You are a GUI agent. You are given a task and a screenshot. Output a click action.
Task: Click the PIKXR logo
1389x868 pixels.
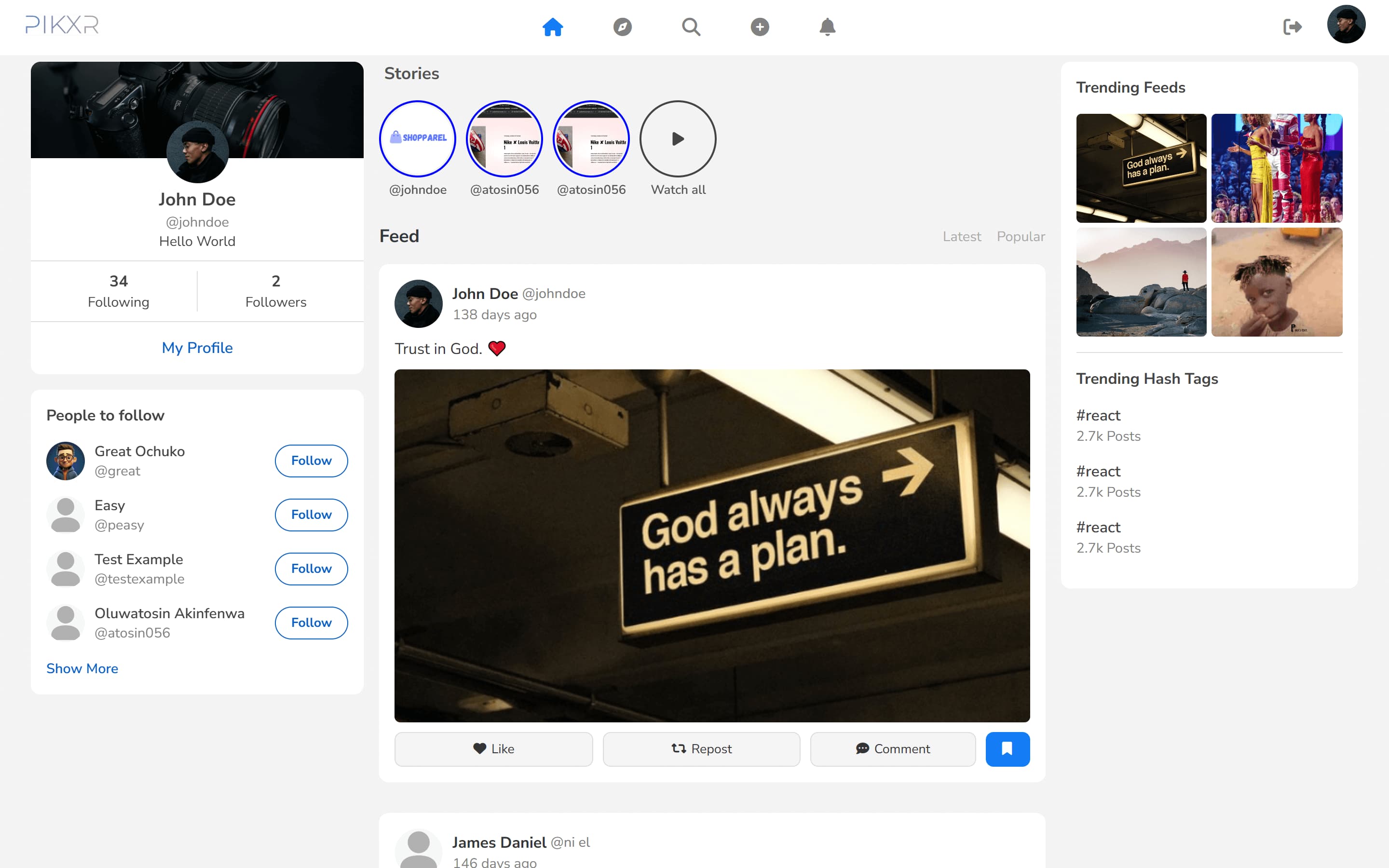[x=62, y=25]
